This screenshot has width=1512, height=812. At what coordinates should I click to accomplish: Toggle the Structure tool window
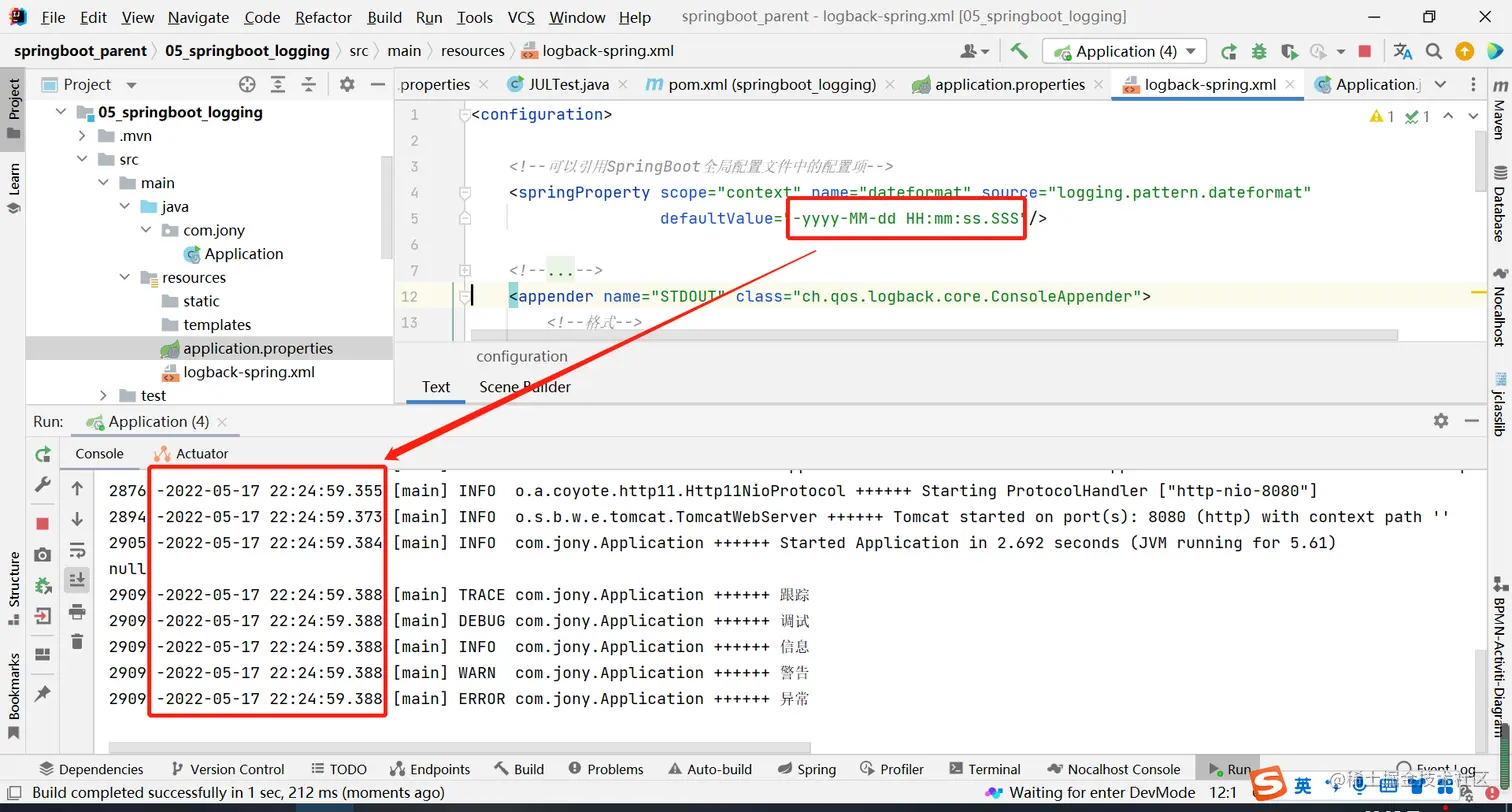(x=13, y=588)
